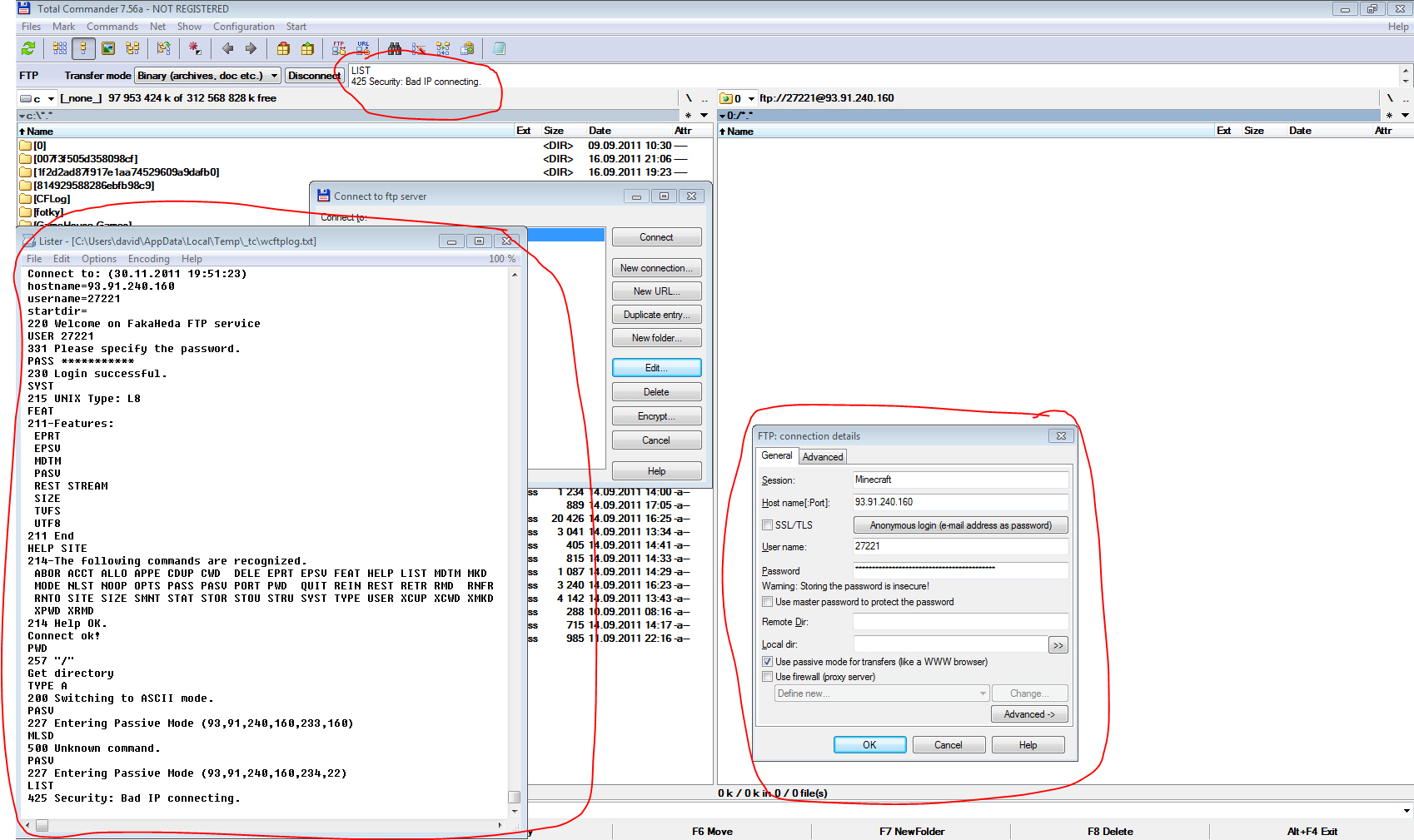
Task: Open right panel drive 0 dropdown
Action: tap(738, 98)
